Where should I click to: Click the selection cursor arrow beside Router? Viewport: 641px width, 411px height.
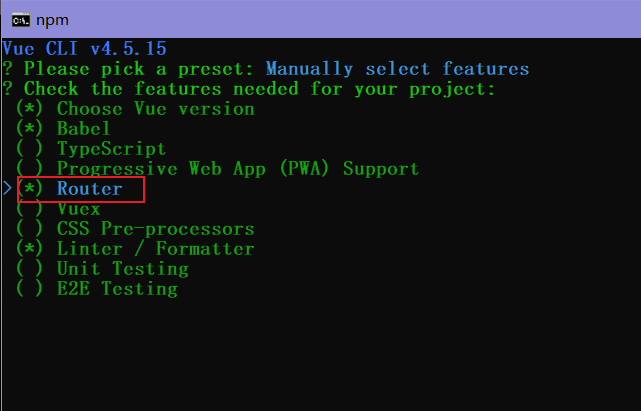coord(8,189)
